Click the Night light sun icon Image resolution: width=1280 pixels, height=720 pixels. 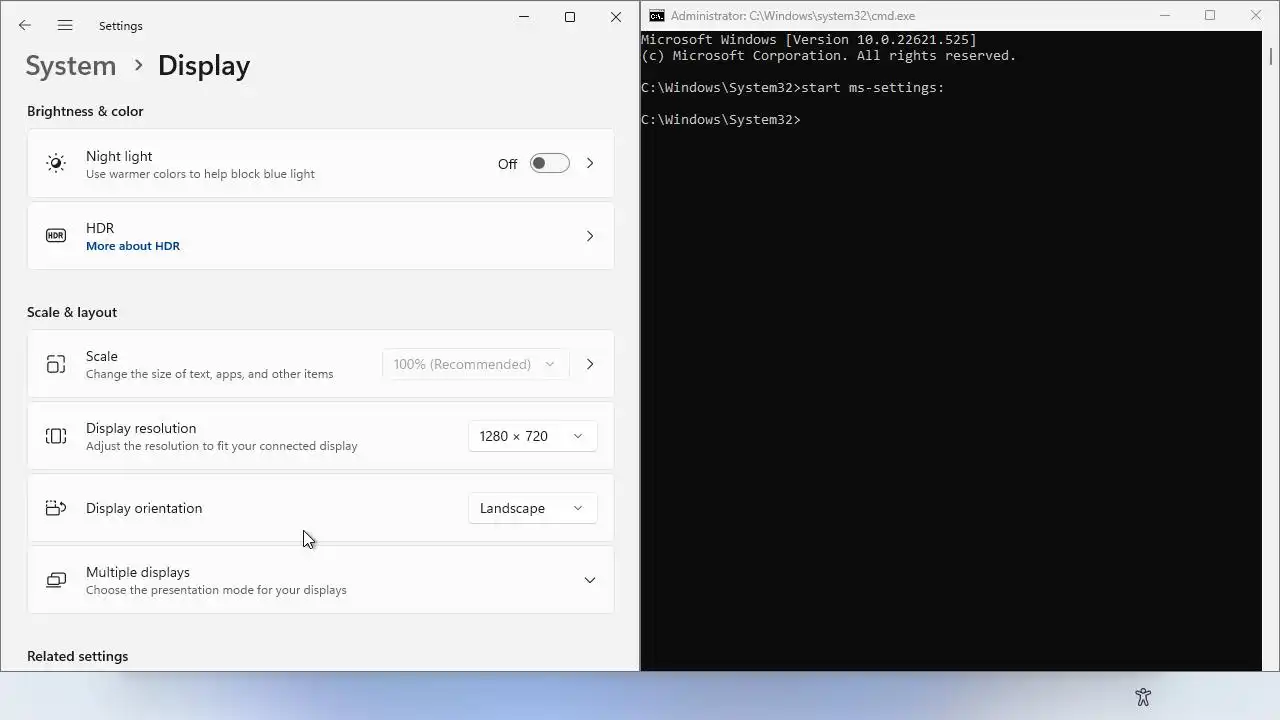(56, 163)
